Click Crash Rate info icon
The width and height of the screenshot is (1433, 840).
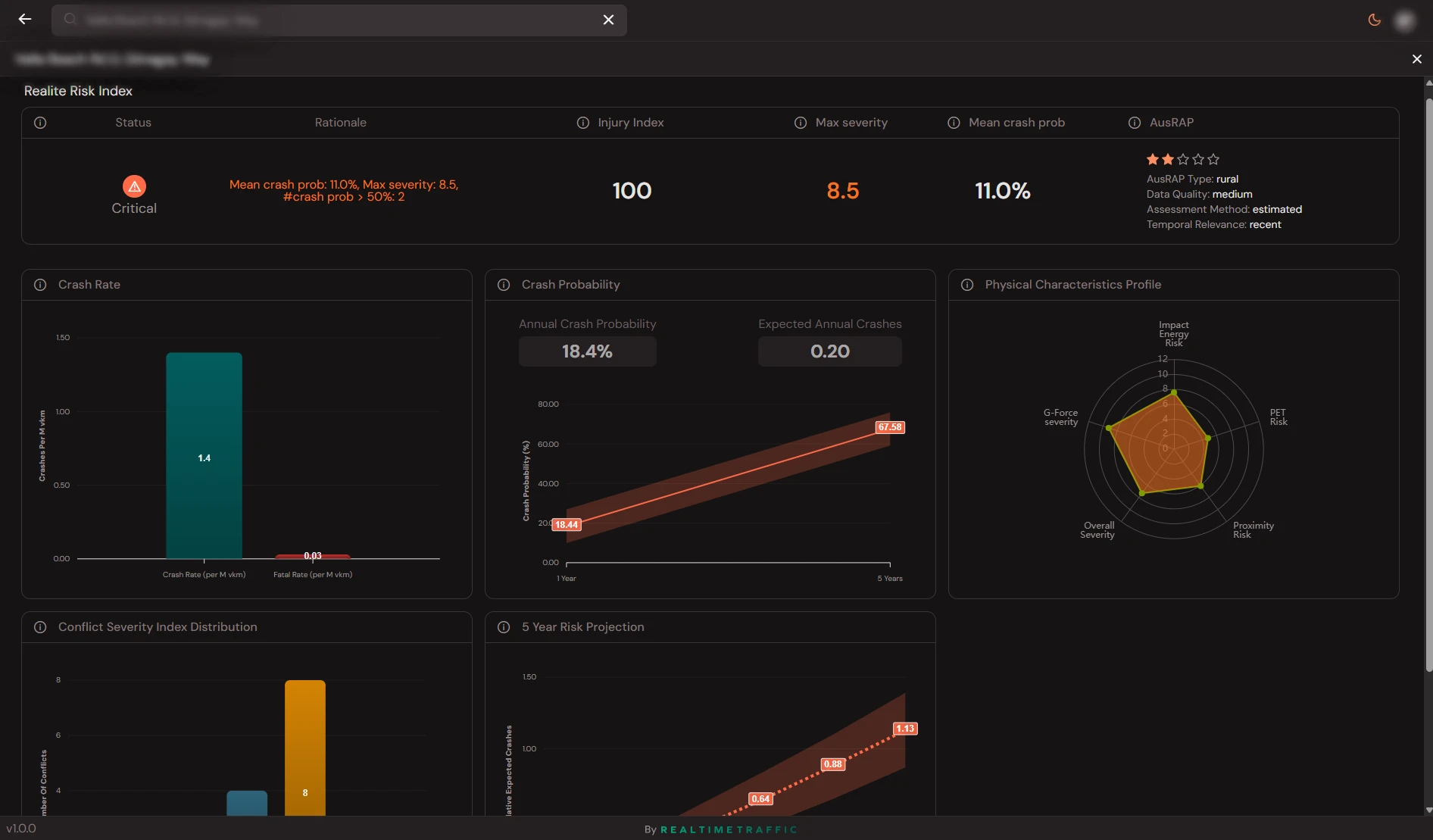click(40, 285)
